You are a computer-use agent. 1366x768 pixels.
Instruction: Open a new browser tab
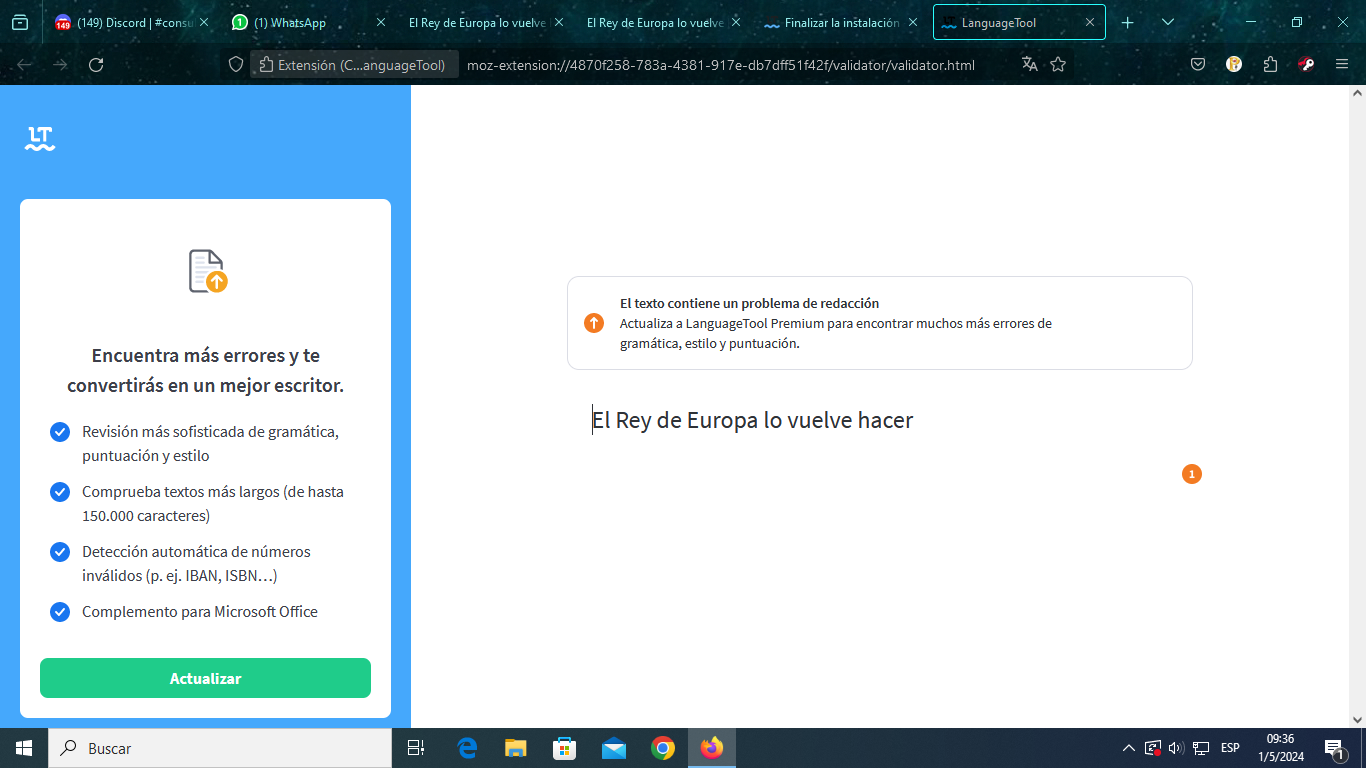point(1128,22)
